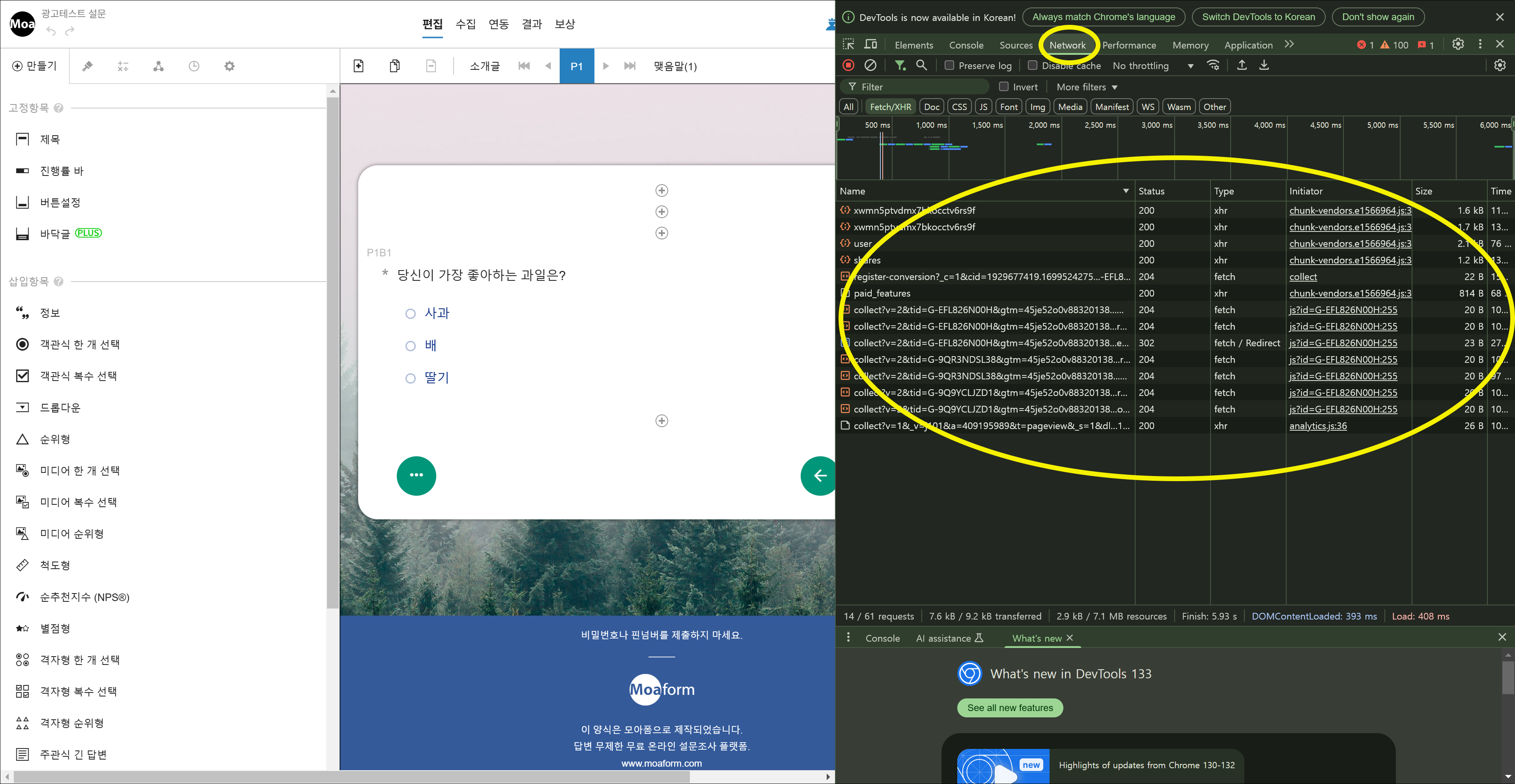Stop recording network log
Viewport: 1515px width, 784px height.
(848, 65)
